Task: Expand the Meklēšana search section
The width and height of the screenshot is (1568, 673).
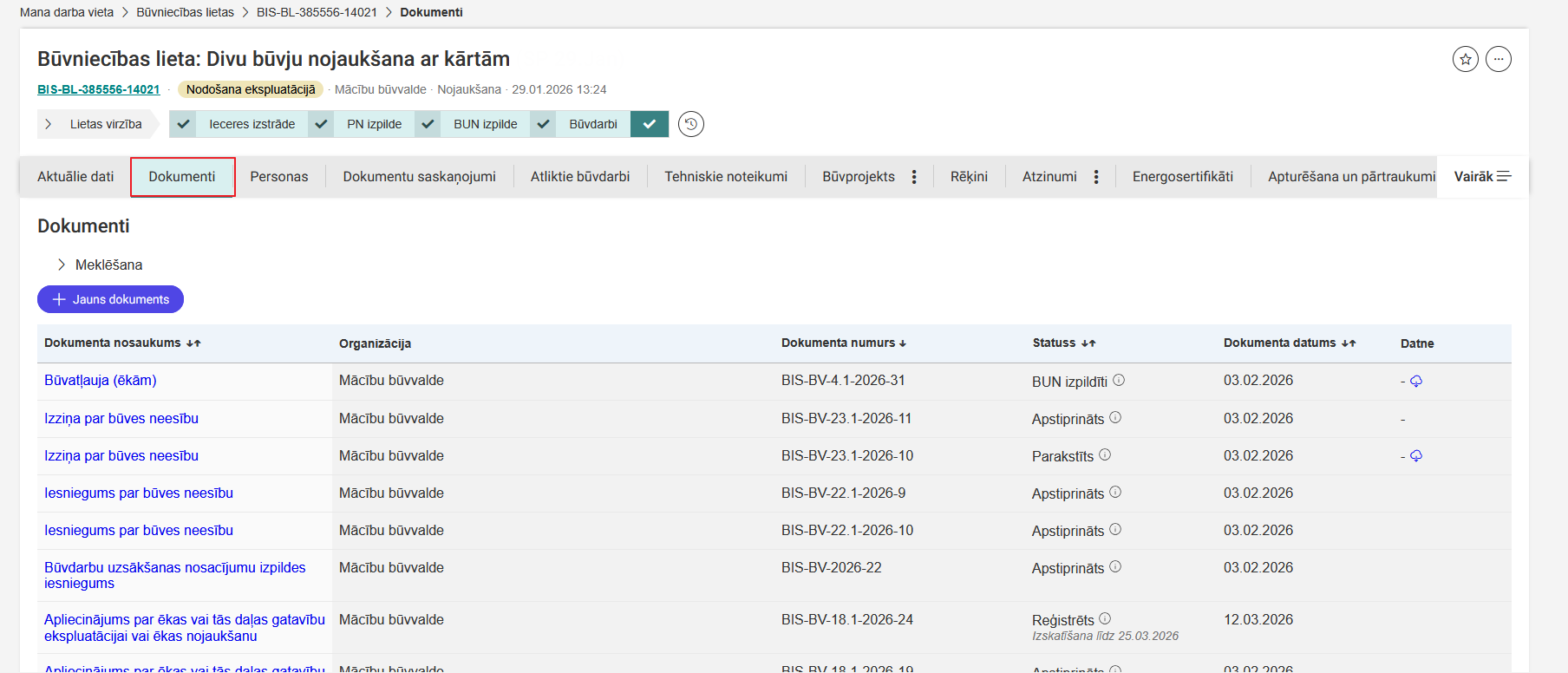Action: pos(99,265)
